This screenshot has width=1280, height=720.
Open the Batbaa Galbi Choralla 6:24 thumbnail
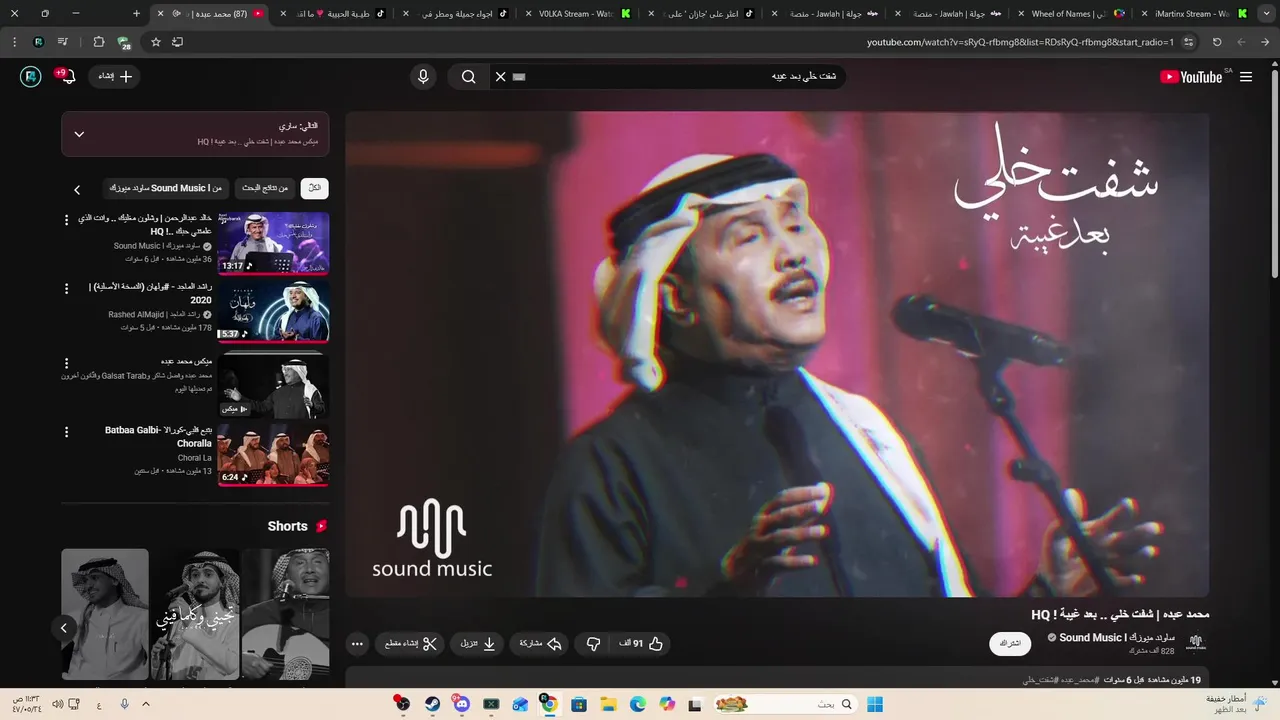point(273,455)
